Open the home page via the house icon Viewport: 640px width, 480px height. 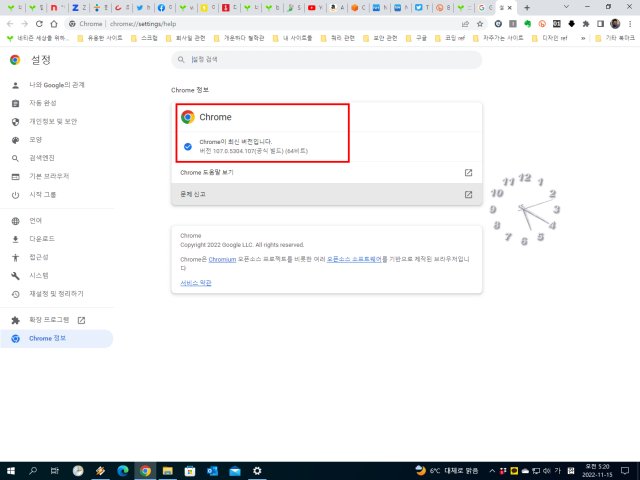(54, 24)
